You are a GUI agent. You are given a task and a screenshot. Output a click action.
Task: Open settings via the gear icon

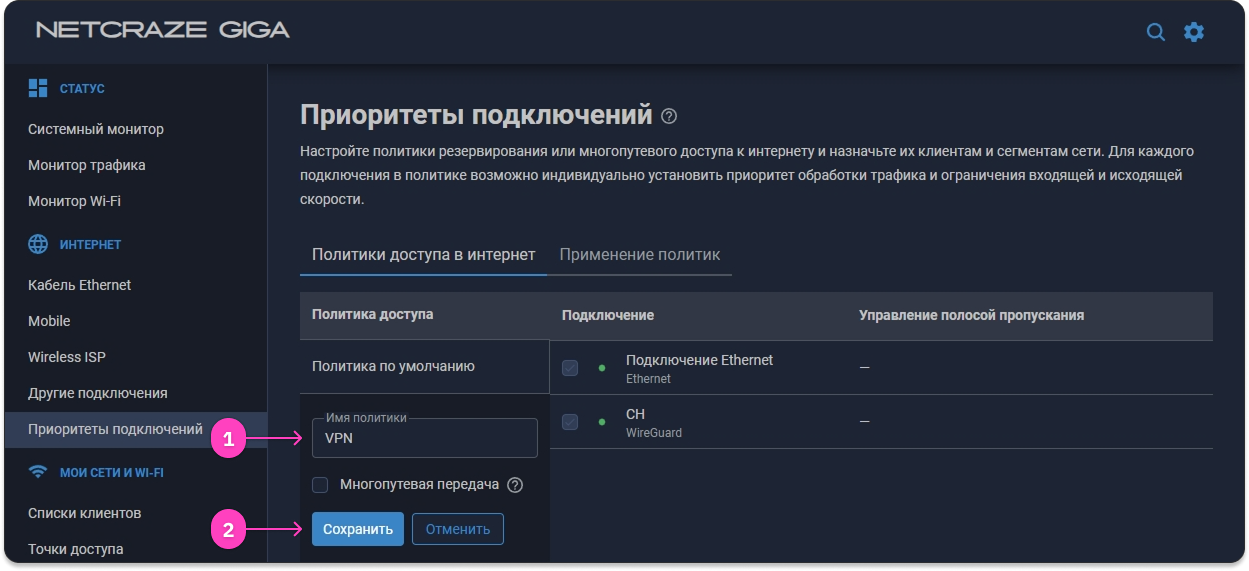point(1194,32)
